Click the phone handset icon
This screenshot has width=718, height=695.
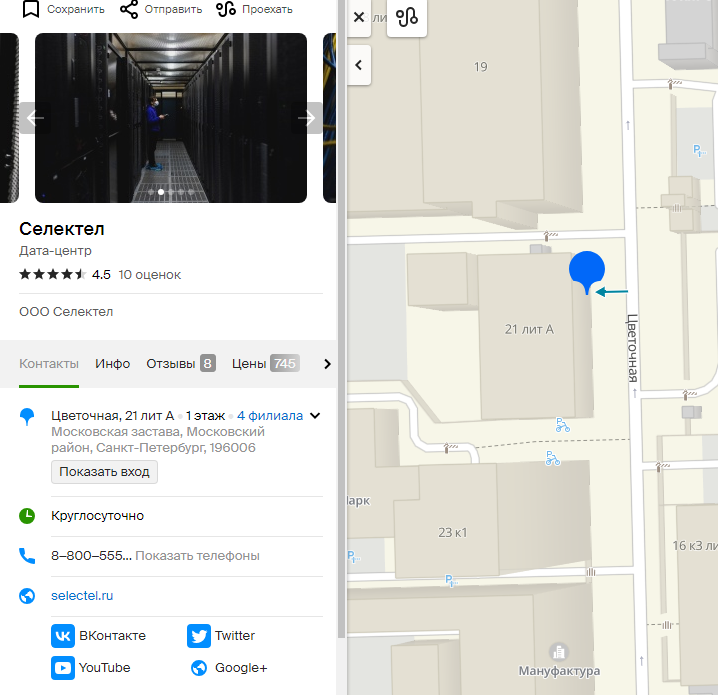(27, 556)
